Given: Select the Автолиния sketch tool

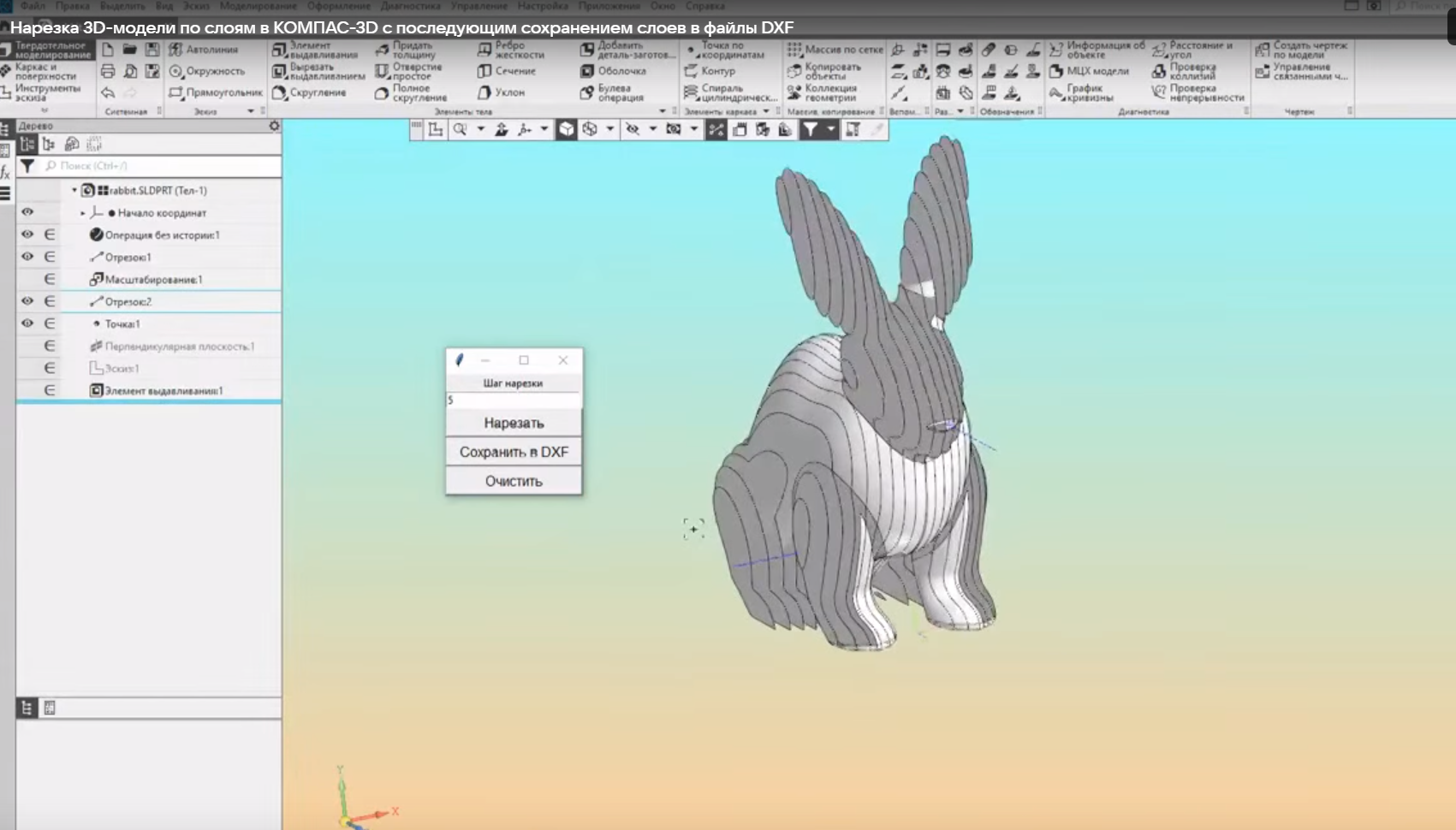Looking at the screenshot, I should [x=204, y=50].
